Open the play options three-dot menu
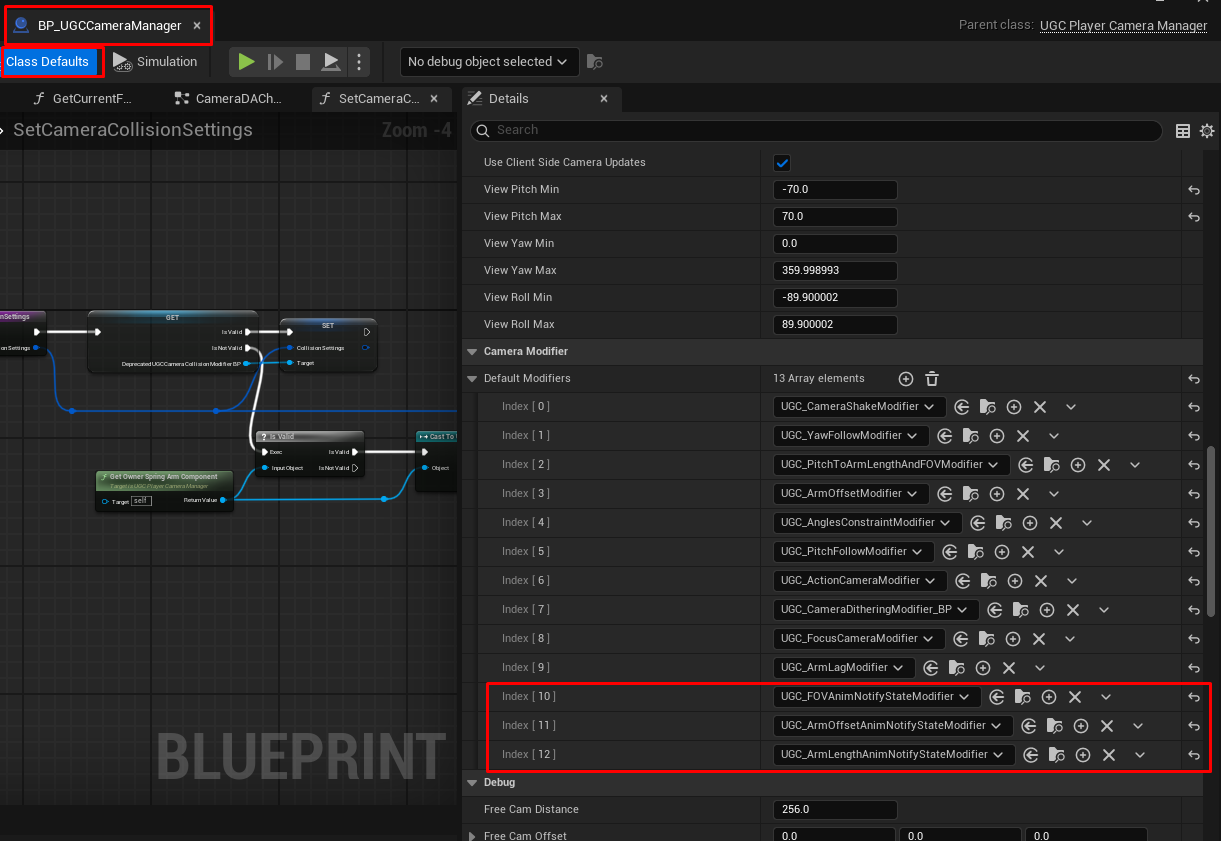This screenshot has width=1221, height=841. click(359, 62)
